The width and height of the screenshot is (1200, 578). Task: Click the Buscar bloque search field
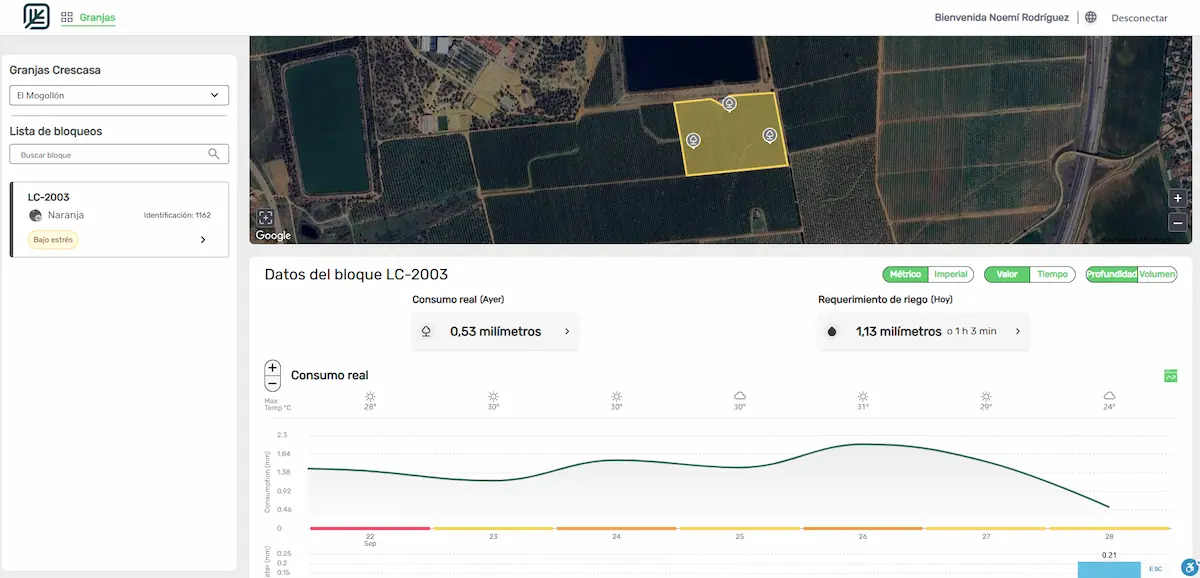point(110,155)
